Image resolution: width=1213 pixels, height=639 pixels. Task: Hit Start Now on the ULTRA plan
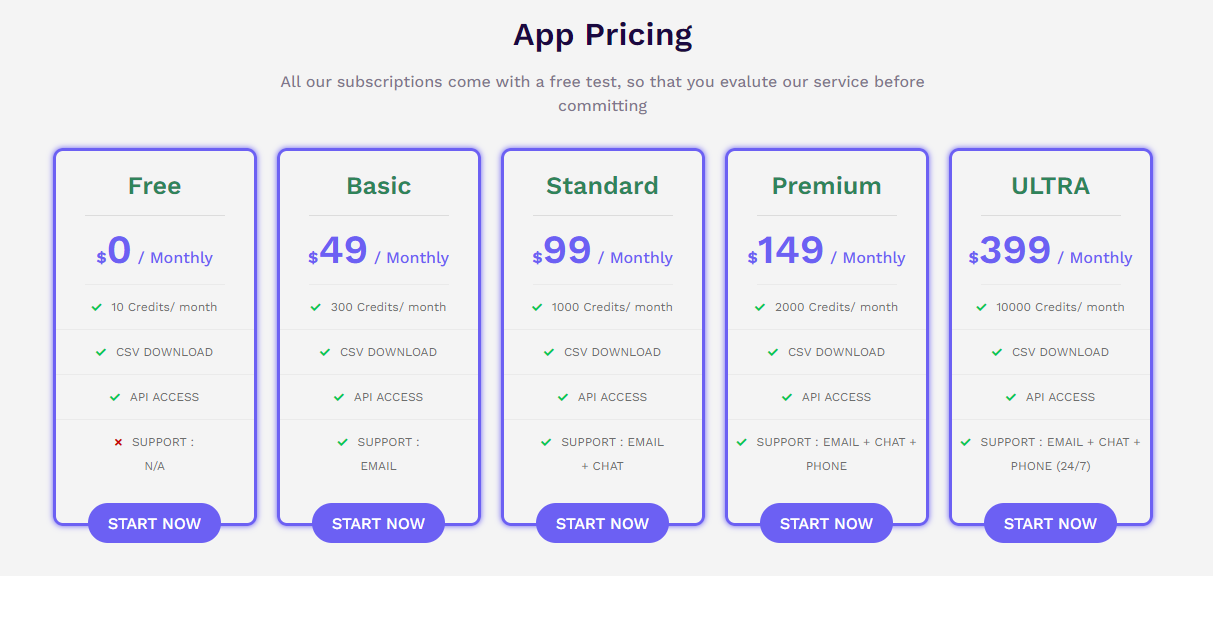[x=1050, y=523]
